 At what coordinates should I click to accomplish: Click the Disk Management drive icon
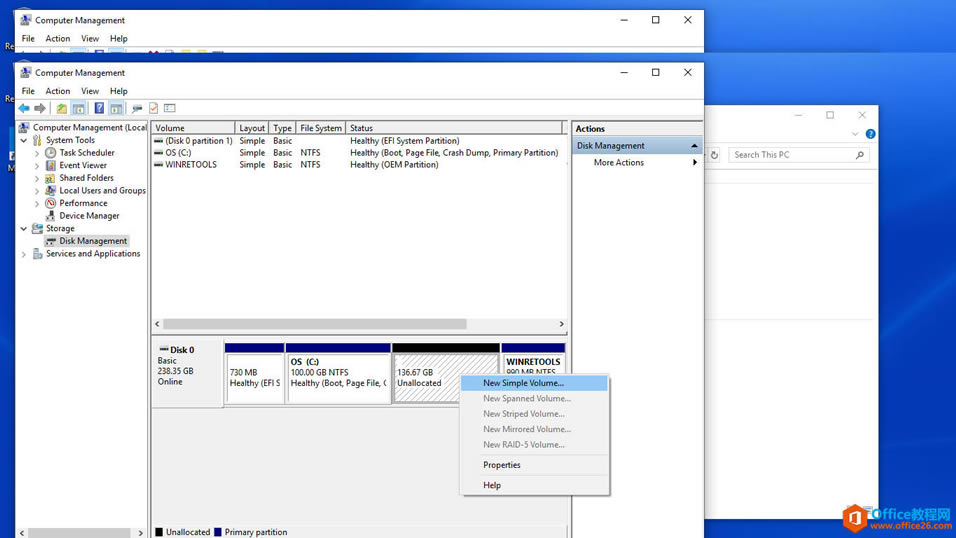51,241
